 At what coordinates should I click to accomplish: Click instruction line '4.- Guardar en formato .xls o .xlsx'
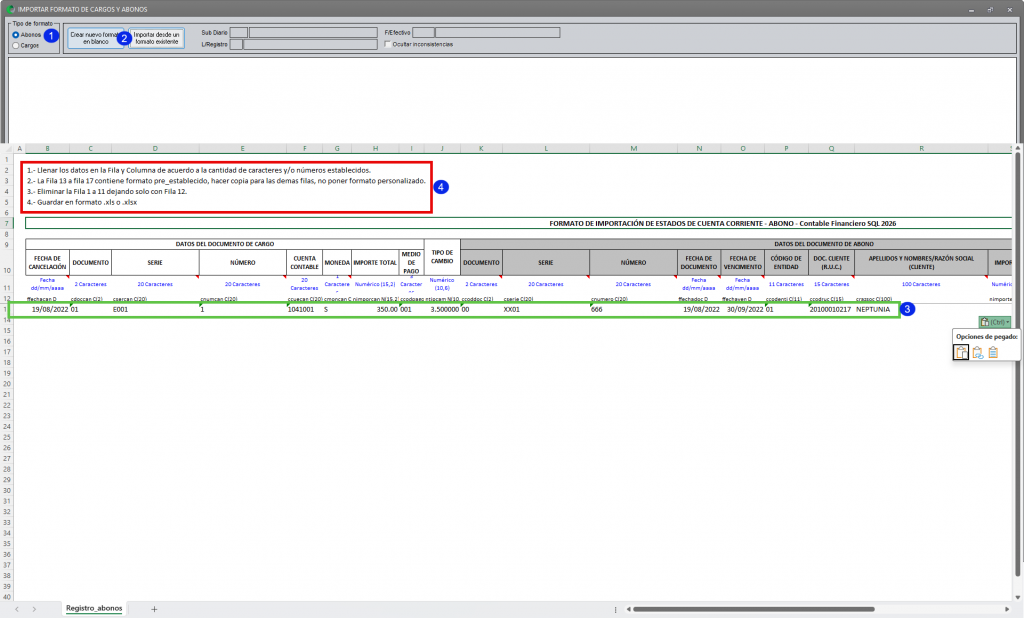(x=82, y=203)
